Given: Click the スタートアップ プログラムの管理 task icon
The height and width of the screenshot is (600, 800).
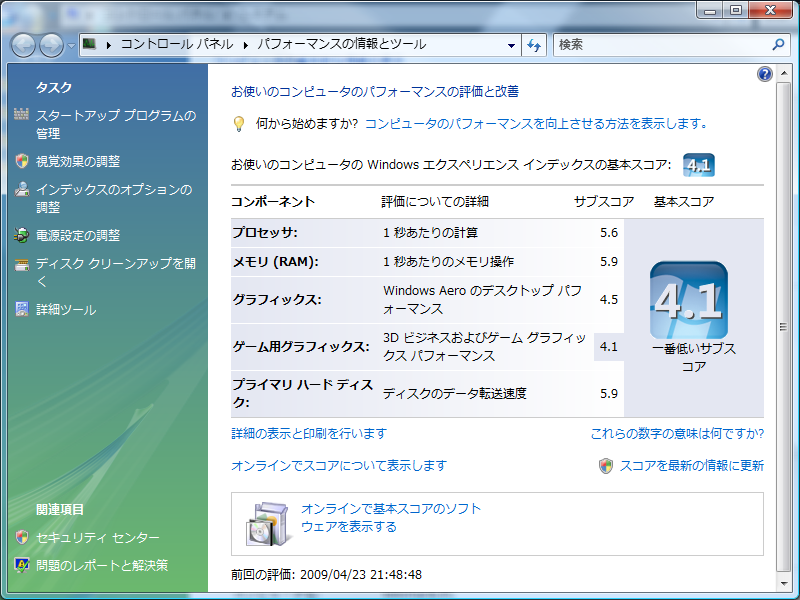Looking at the screenshot, I should coord(21,114).
